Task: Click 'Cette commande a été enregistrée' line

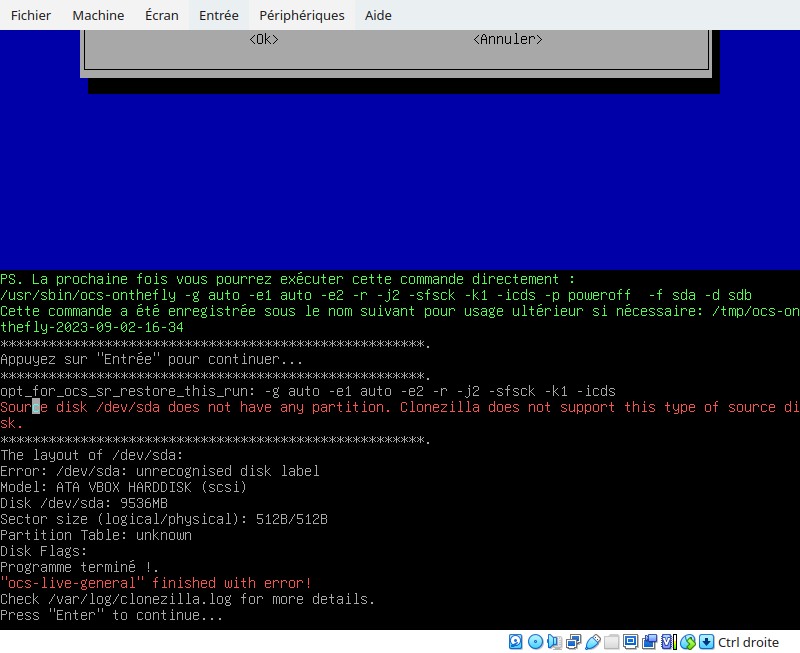Action: tap(400, 319)
